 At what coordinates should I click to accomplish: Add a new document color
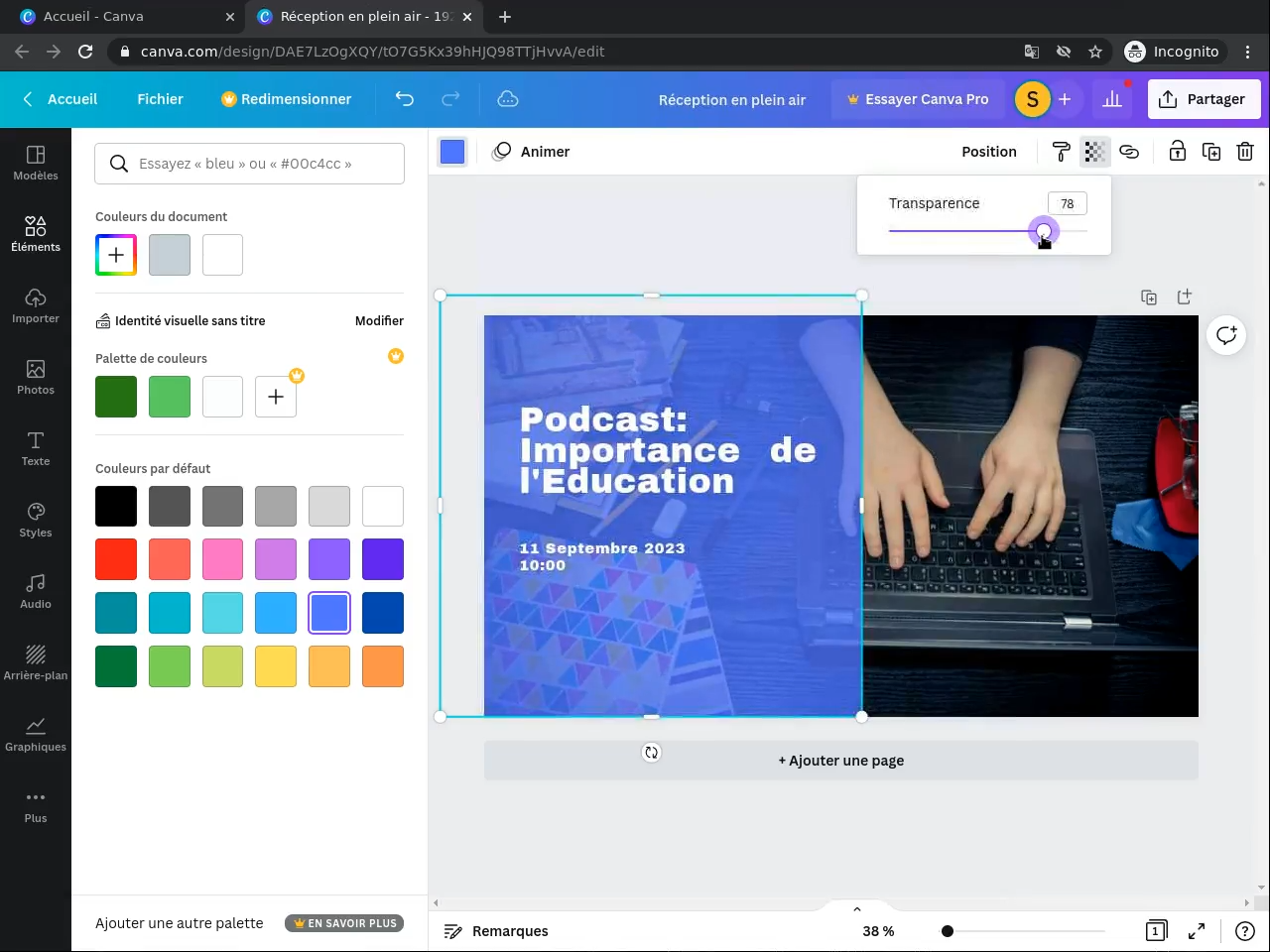coord(116,255)
